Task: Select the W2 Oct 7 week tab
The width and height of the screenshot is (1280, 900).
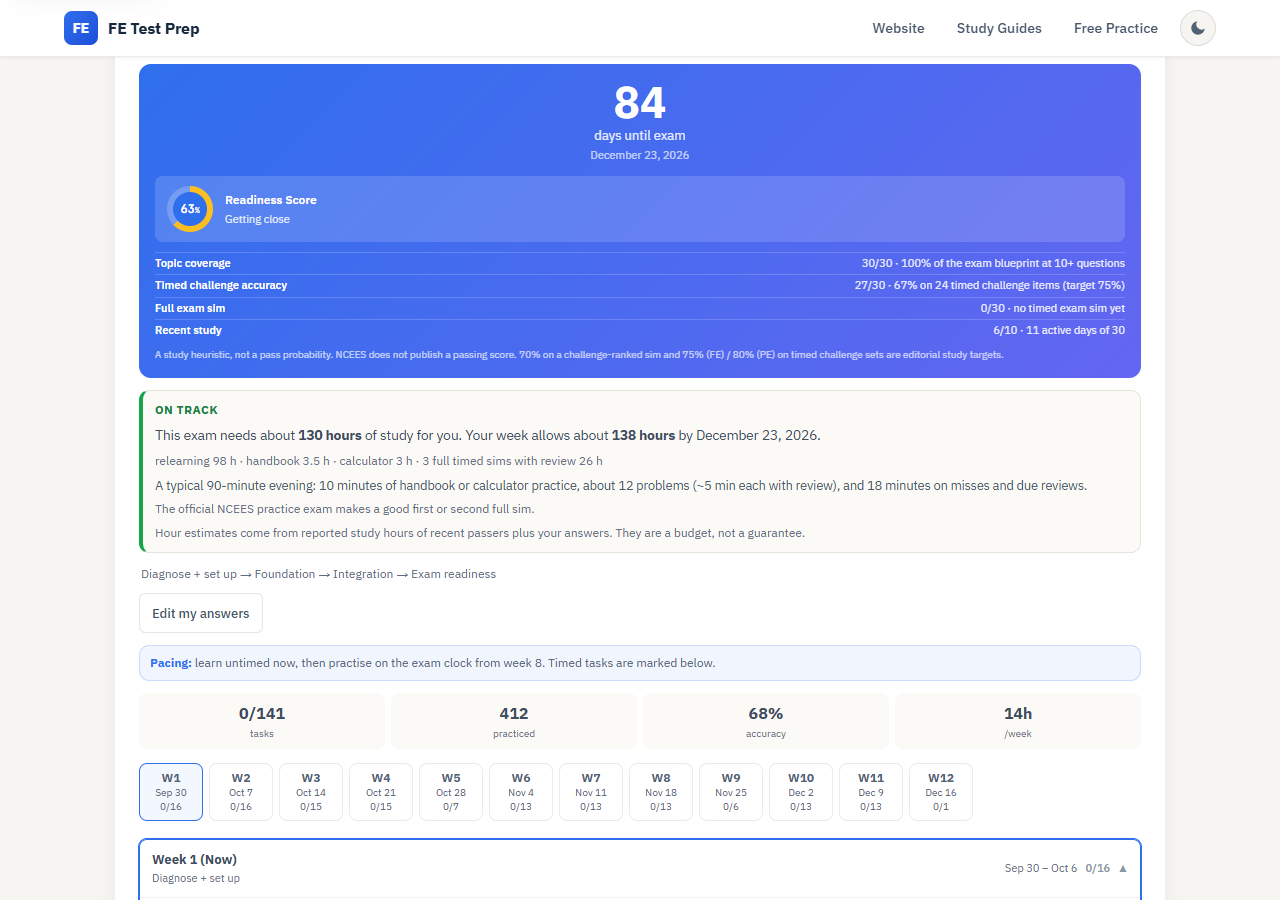Action: click(241, 792)
